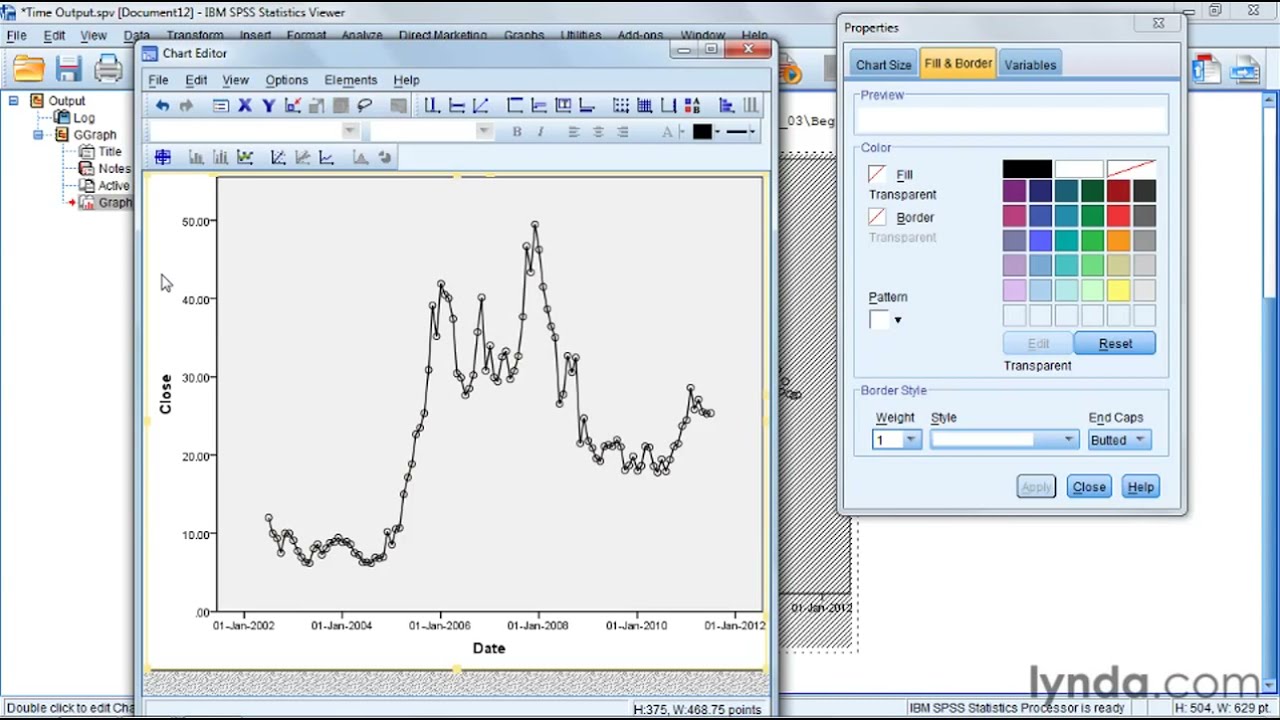Screen dimensions: 1280x720
Task: Click the distribution curve icon
Action: pos(360,157)
